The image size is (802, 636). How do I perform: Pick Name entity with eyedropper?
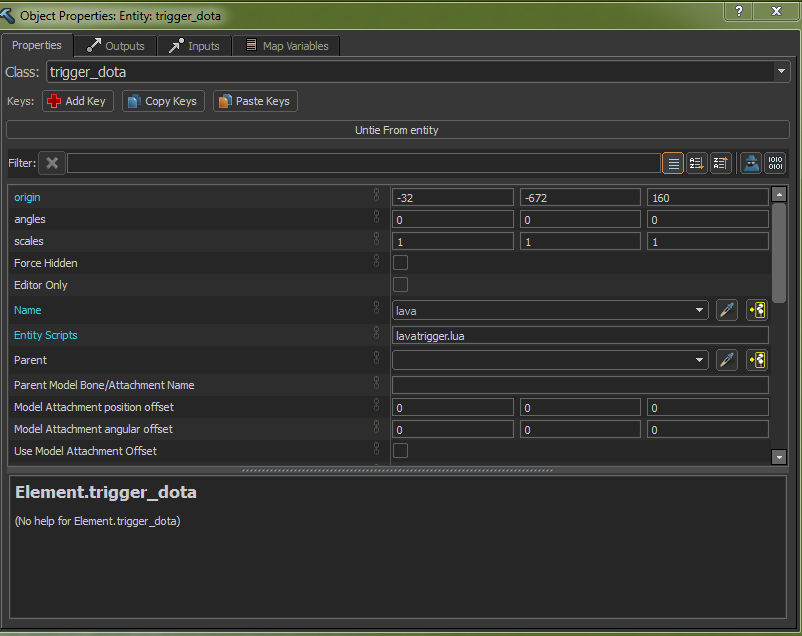tap(727, 310)
